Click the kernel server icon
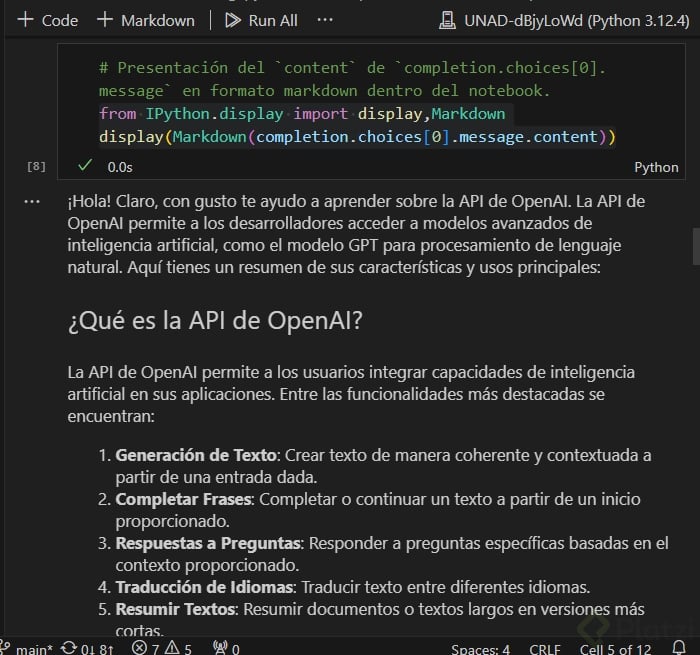700x655 pixels. click(x=447, y=21)
